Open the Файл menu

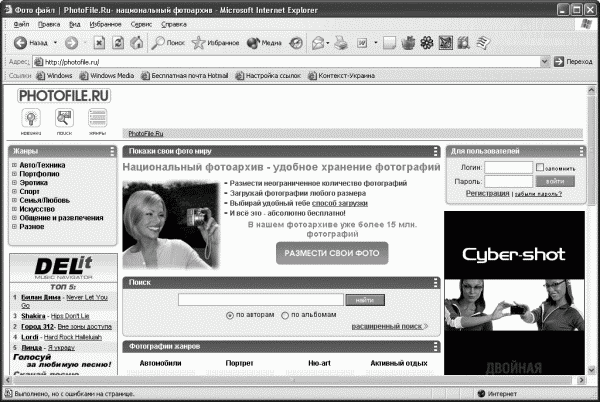click(21, 24)
